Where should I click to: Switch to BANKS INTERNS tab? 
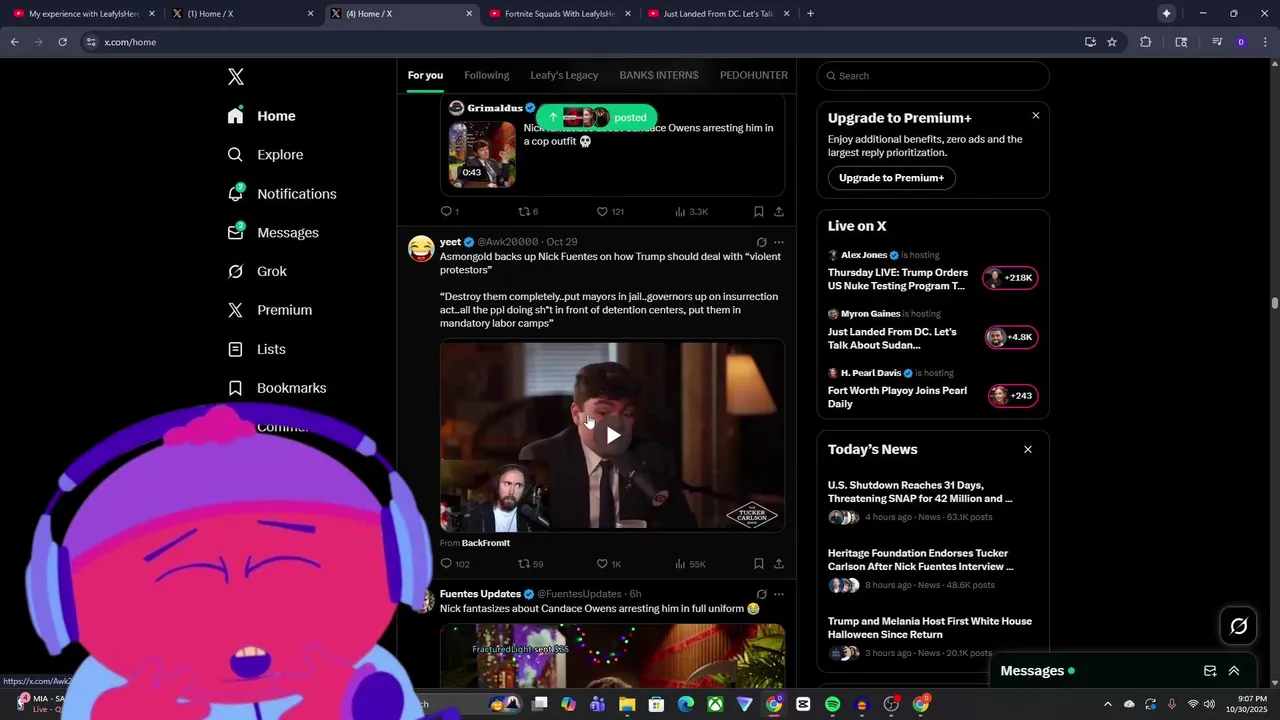pyautogui.click(x=658, y=75)
